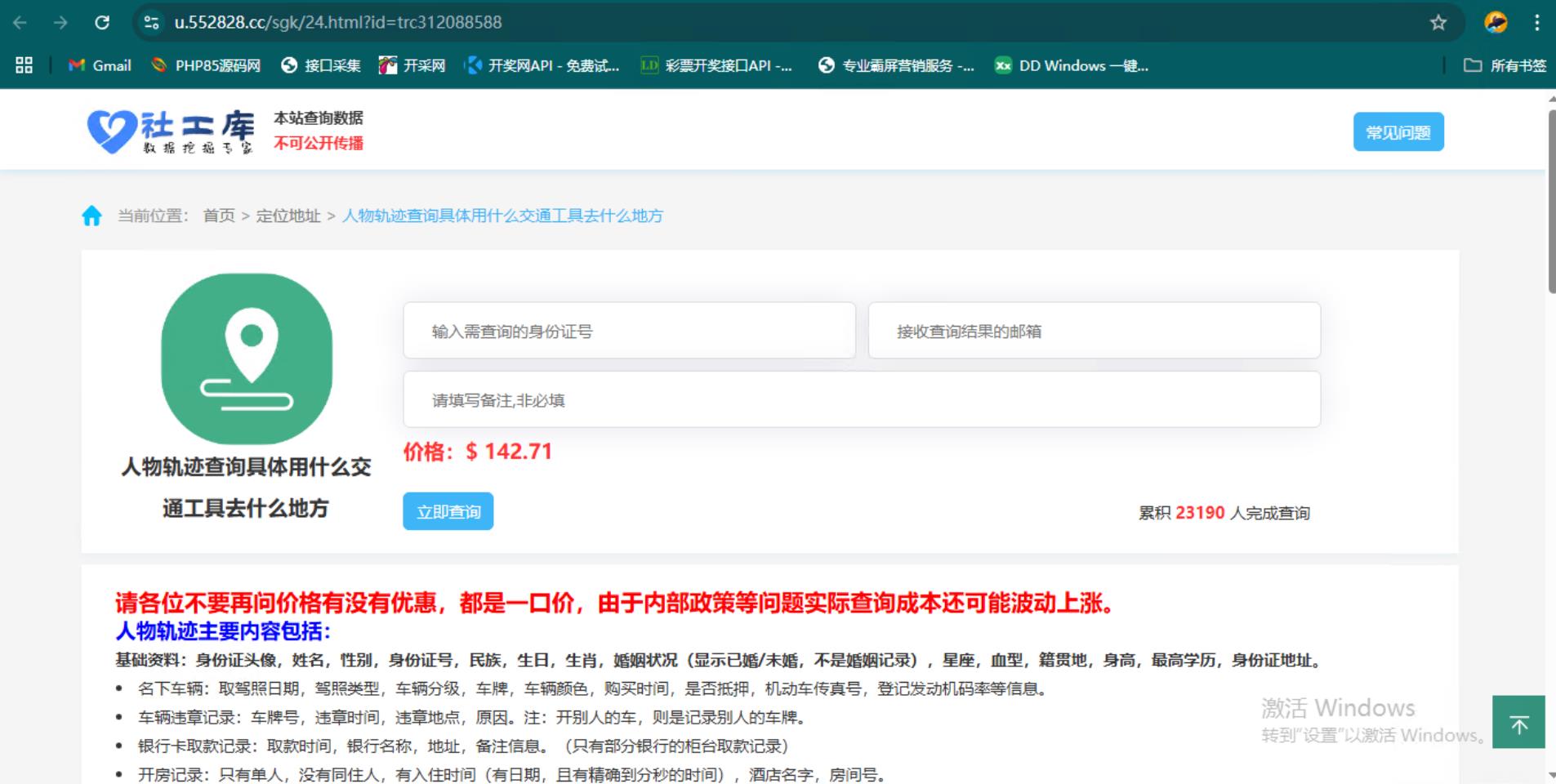Focus the browser address bar URL
The height and width of the screenshot is (784, 1556).
pyautogui.click(x=337, y=23)
